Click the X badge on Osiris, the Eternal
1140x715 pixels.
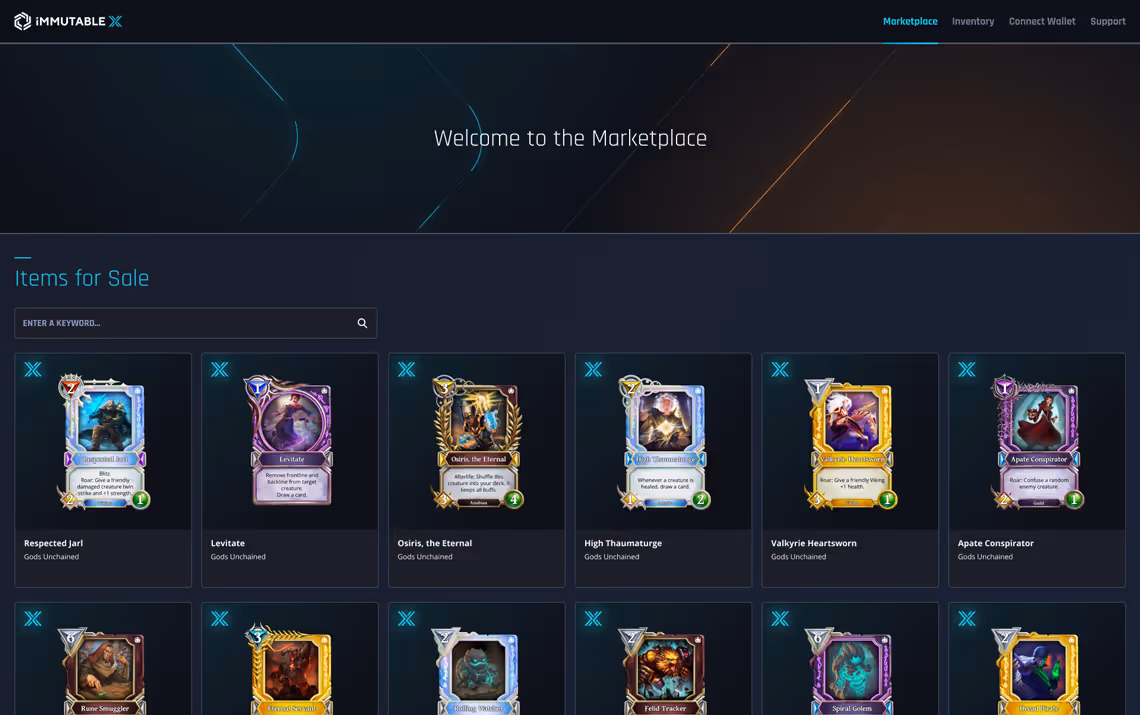click(x=406, y=370)
